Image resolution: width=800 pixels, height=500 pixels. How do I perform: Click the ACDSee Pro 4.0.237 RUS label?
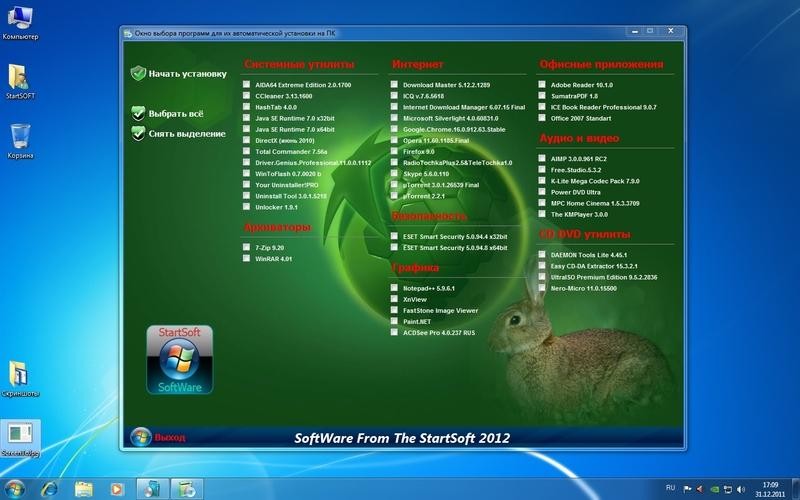439,333
